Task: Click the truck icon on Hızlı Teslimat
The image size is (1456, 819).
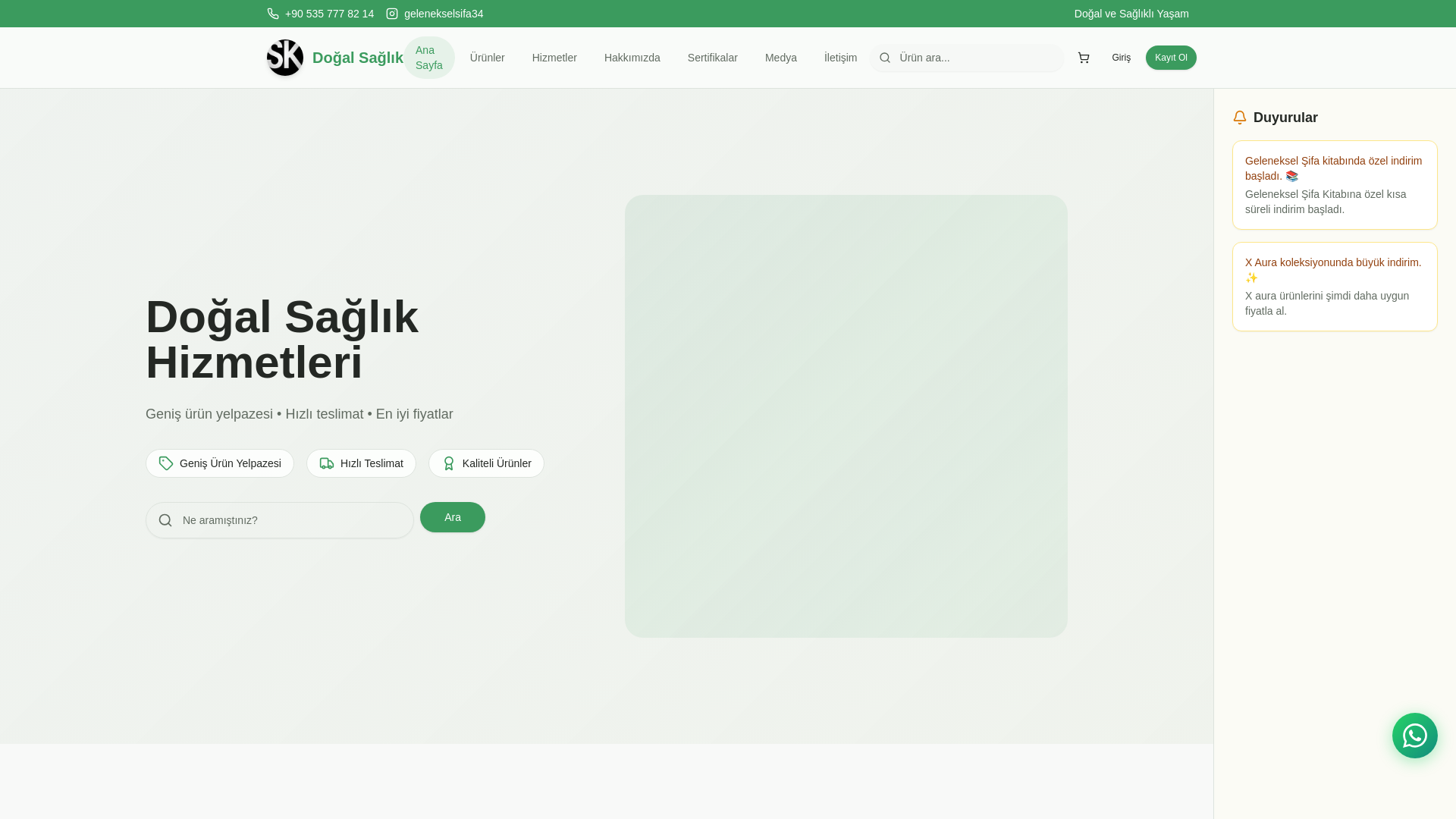Action: [x=327, y=463]
